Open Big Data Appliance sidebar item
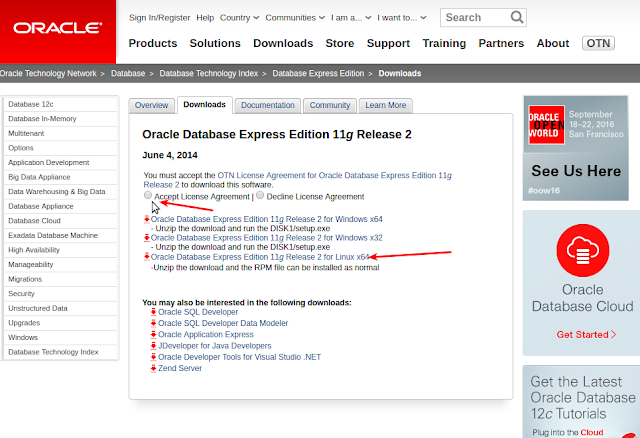This screenshot has width=640, height=438. (x=60, y=177)
